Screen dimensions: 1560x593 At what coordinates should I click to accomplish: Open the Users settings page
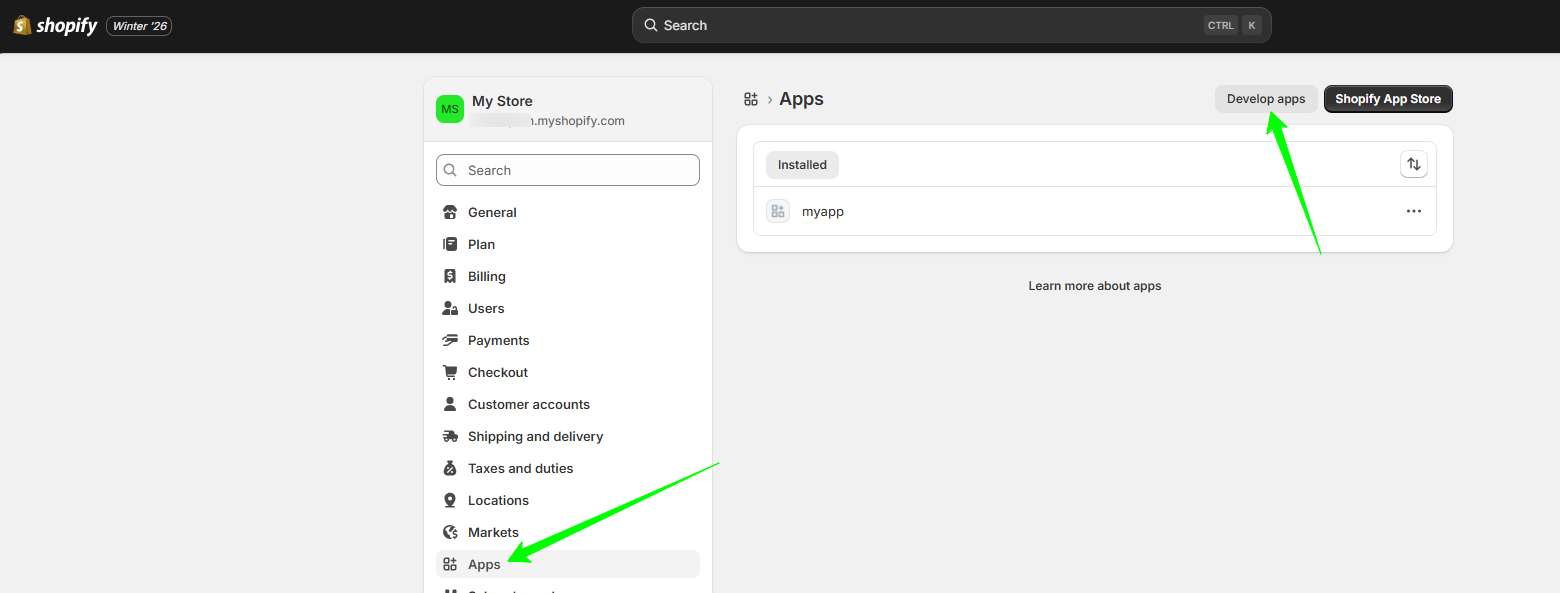pos(486,308)
